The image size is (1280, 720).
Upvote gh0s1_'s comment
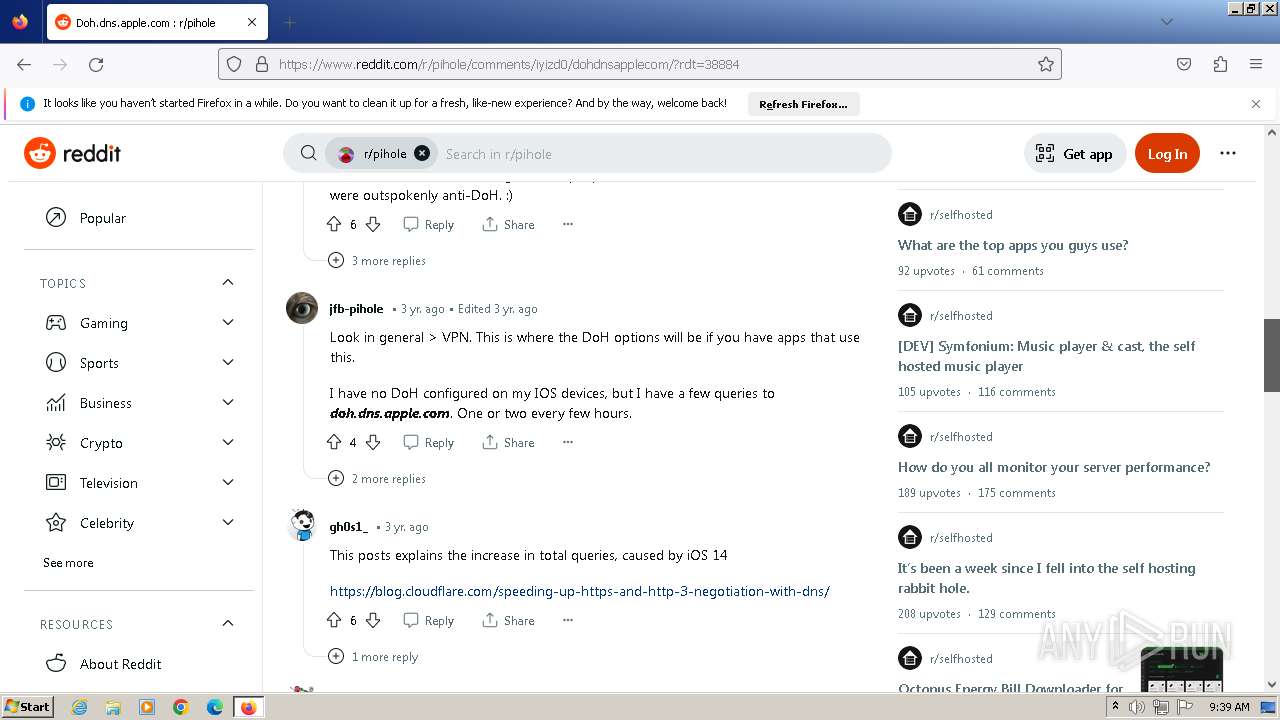(334, 621)
